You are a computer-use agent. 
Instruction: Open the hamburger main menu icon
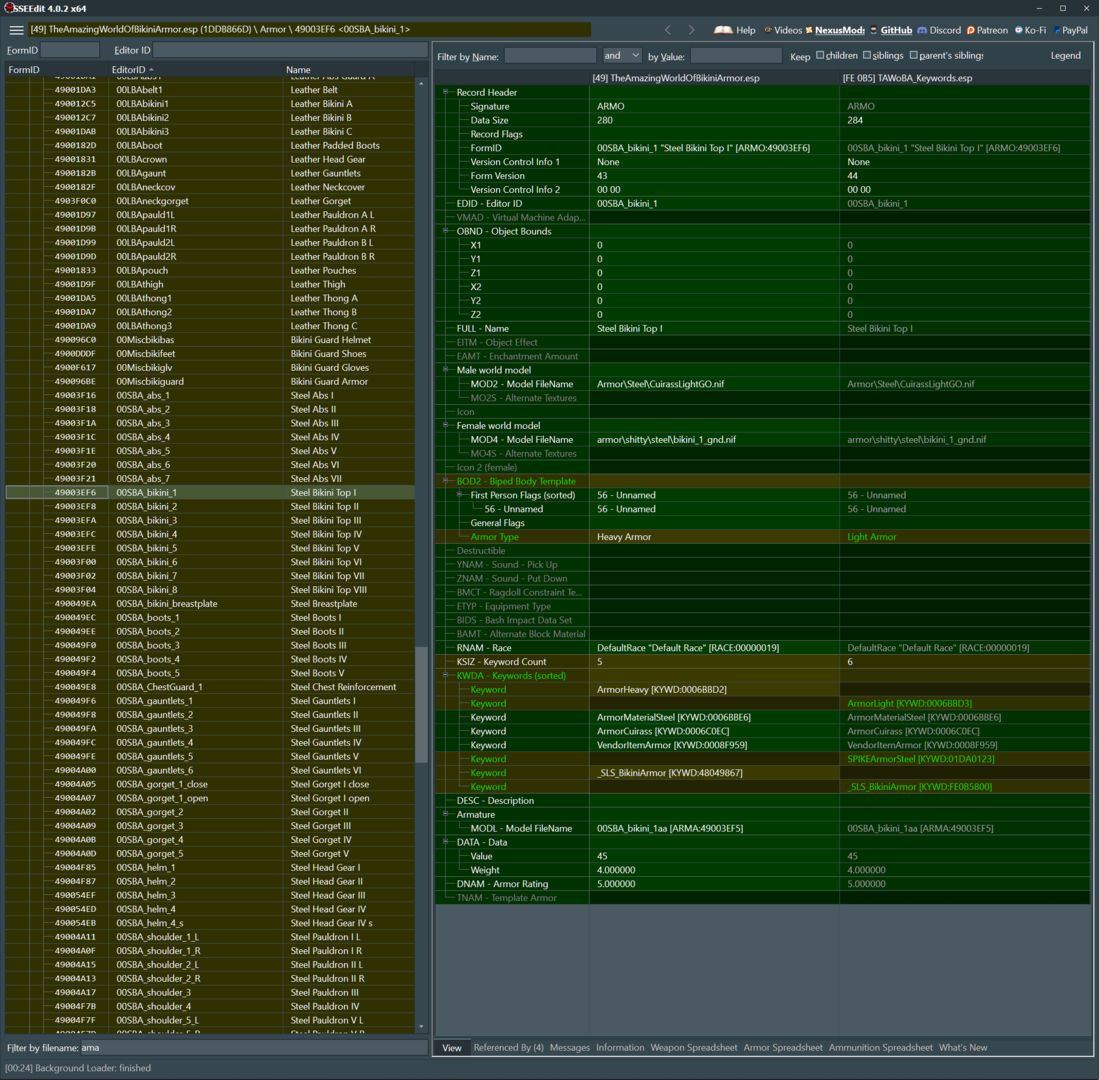pos(16,30)
